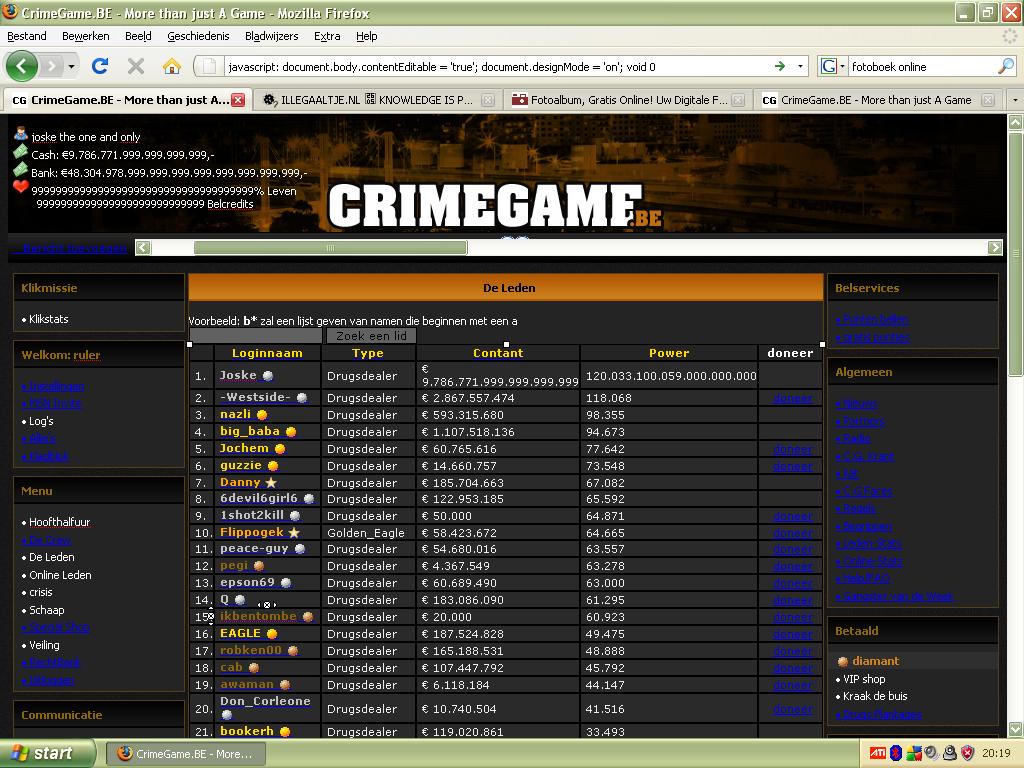
Task: Click the green Go arrow in address bar
Action: click(780, 66)
